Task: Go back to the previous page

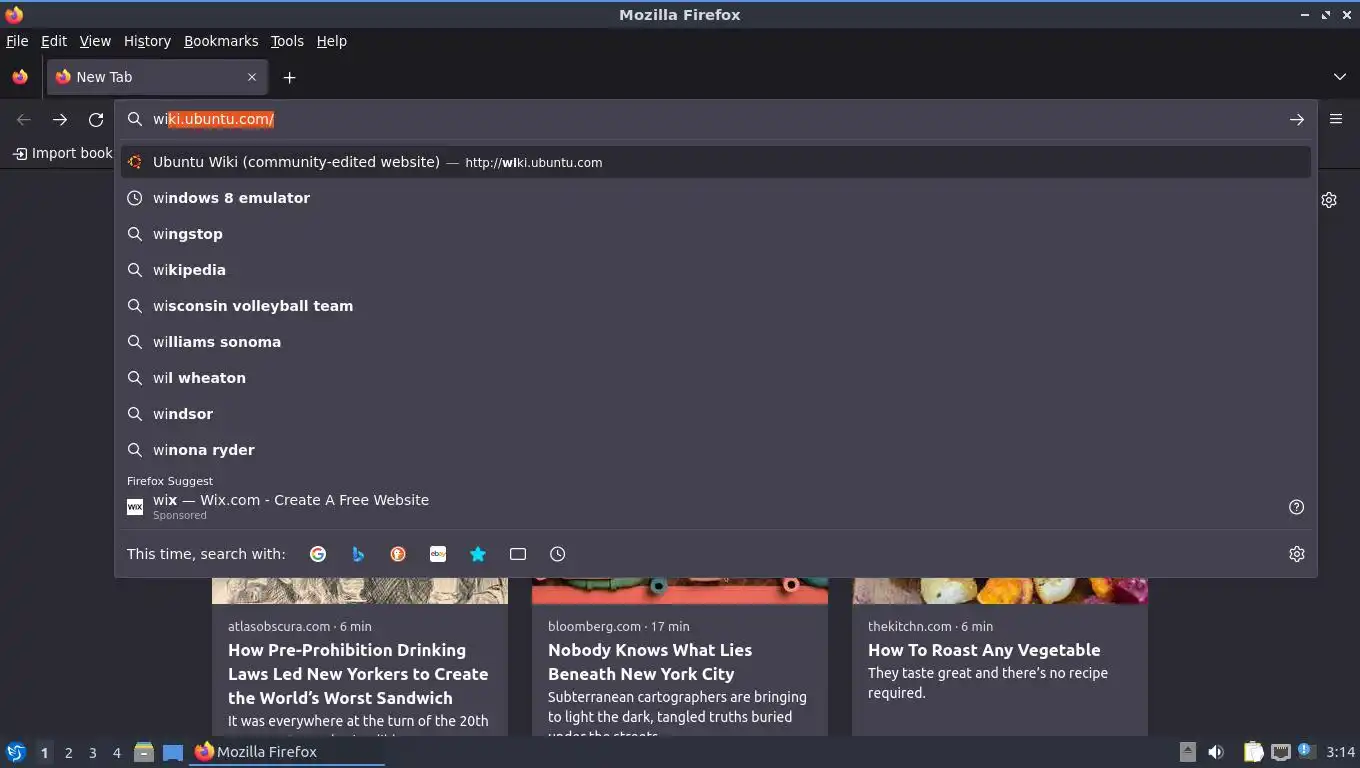Action: point(24,119)
